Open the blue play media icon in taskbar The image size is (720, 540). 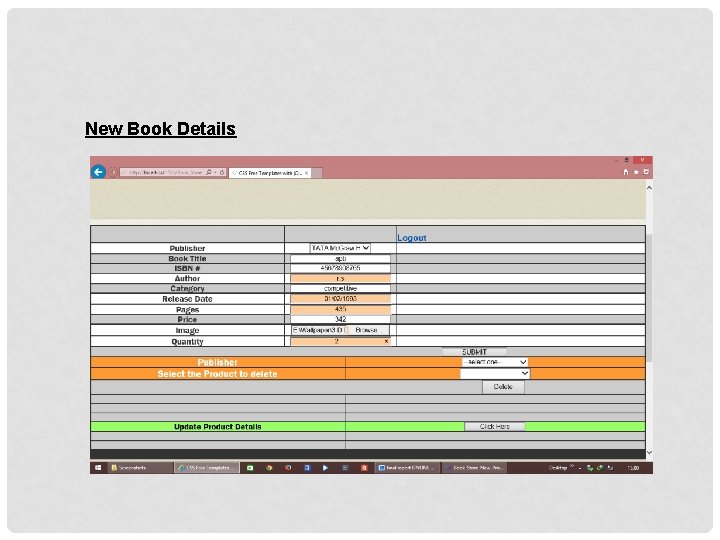pos(326,468)
